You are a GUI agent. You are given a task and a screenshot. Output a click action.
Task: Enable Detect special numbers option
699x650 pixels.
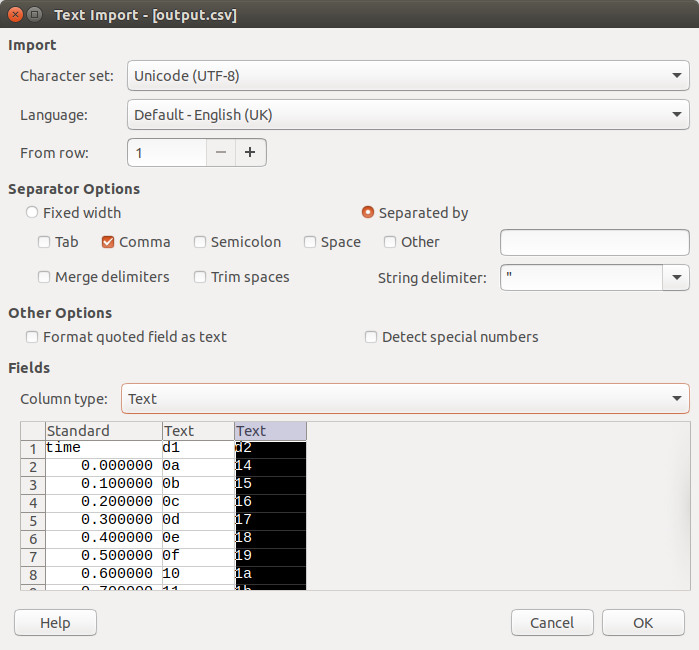(371, 337)
